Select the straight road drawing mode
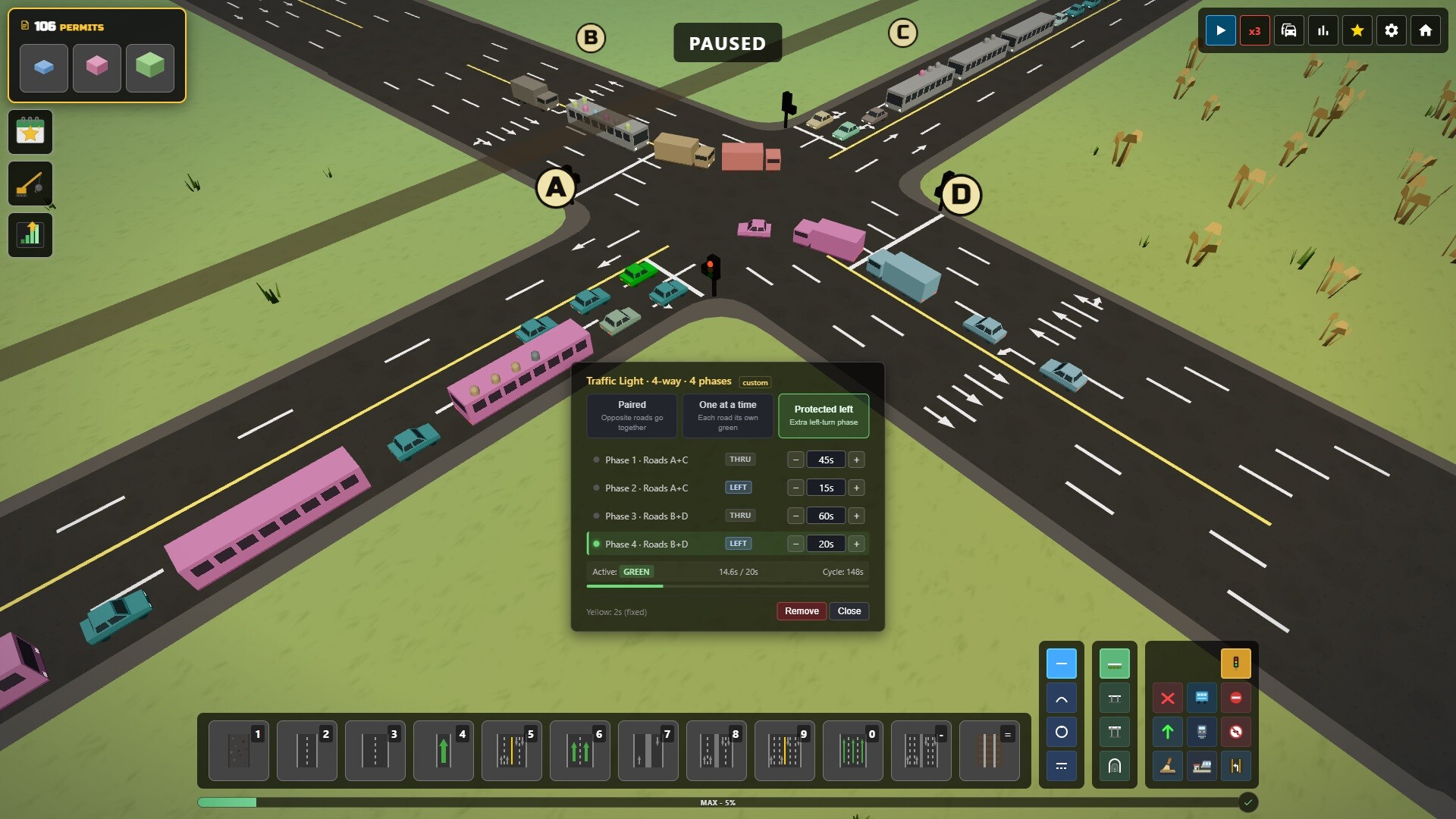 click(x=1062, y=664)
